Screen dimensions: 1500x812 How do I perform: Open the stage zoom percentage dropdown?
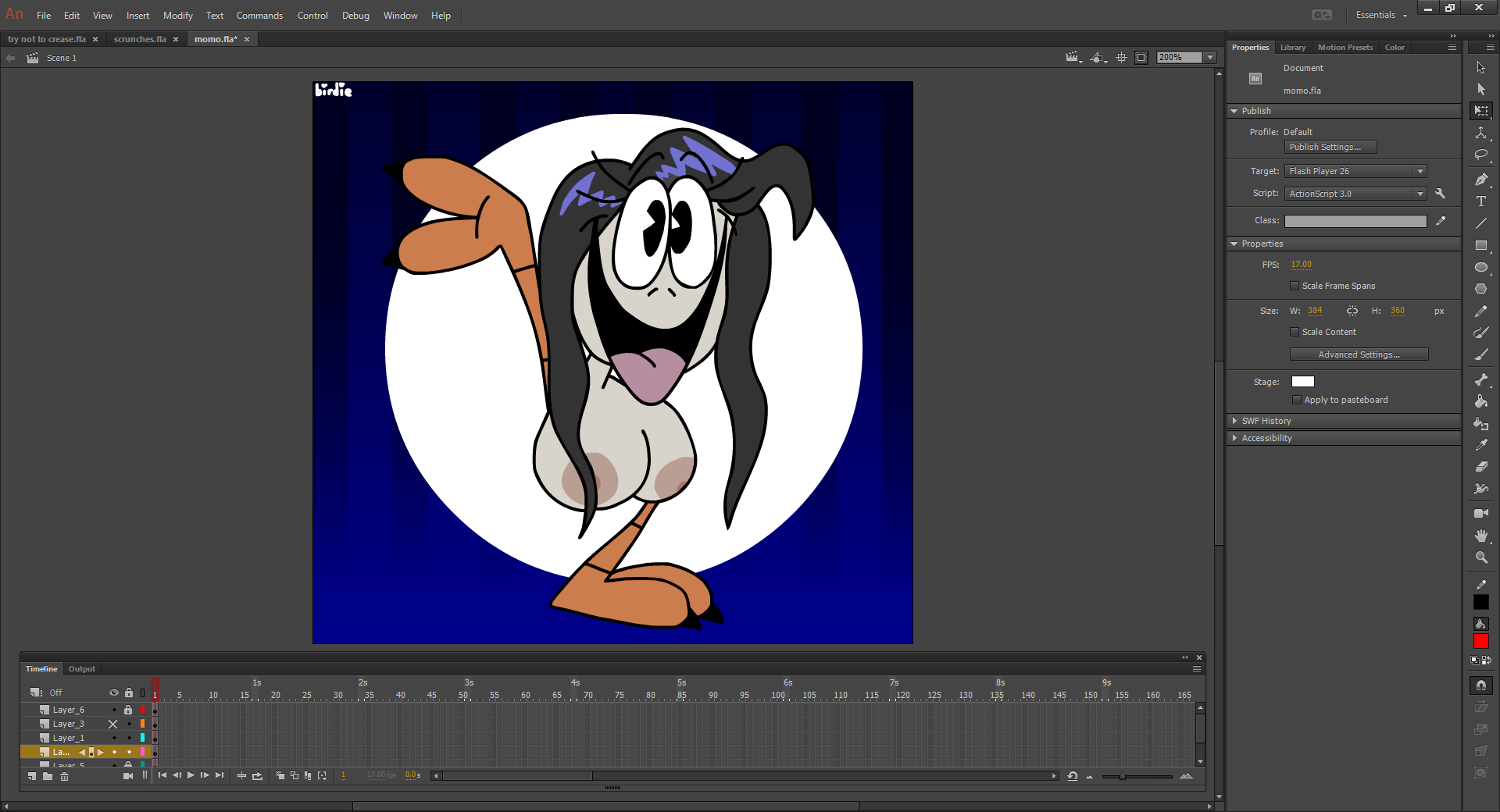point(1210,58)
